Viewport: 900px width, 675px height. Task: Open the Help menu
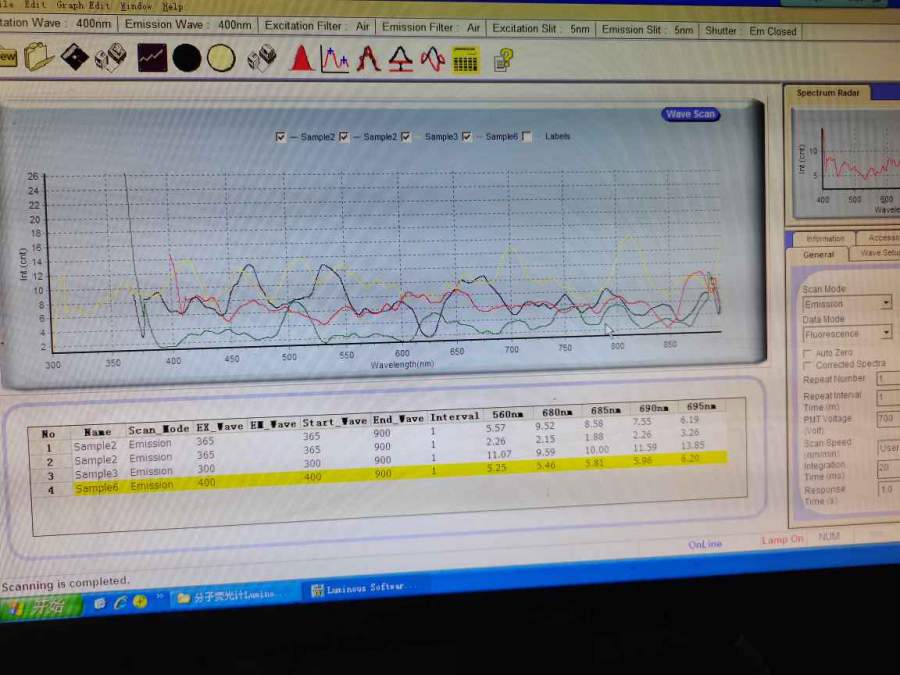[172, 6]
